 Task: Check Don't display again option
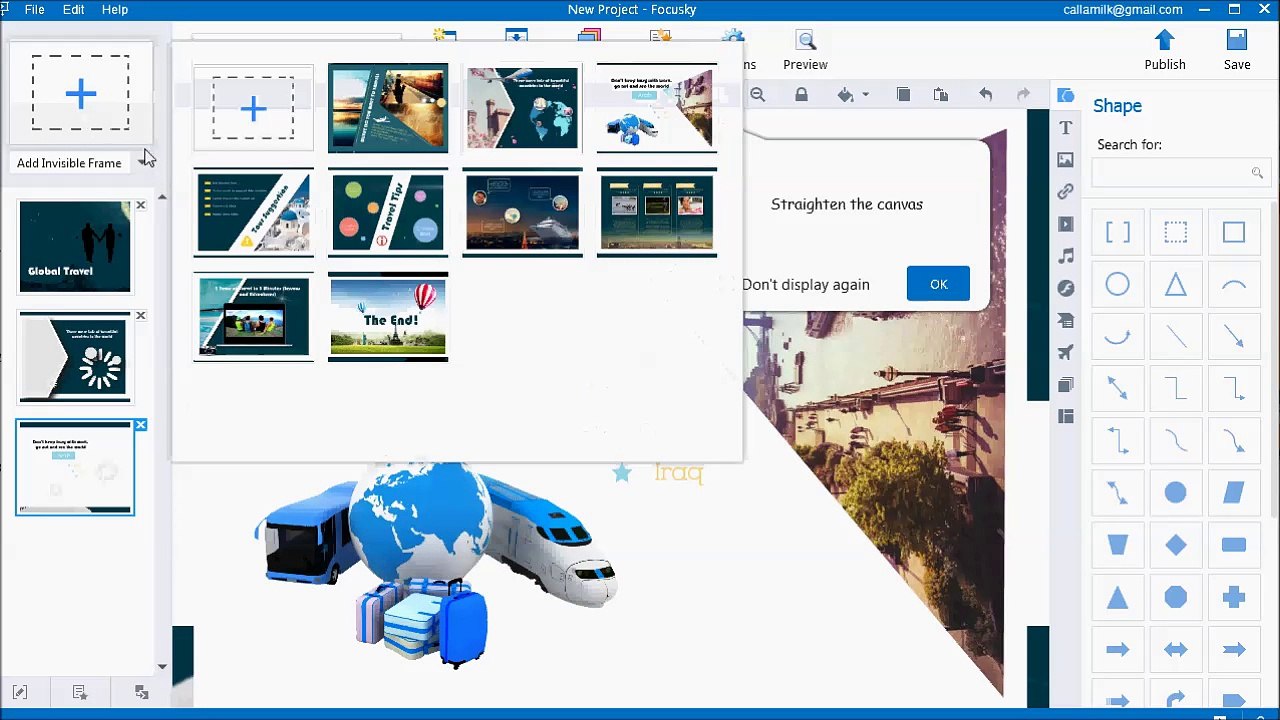pyautogui.click(x=805, y=284)
